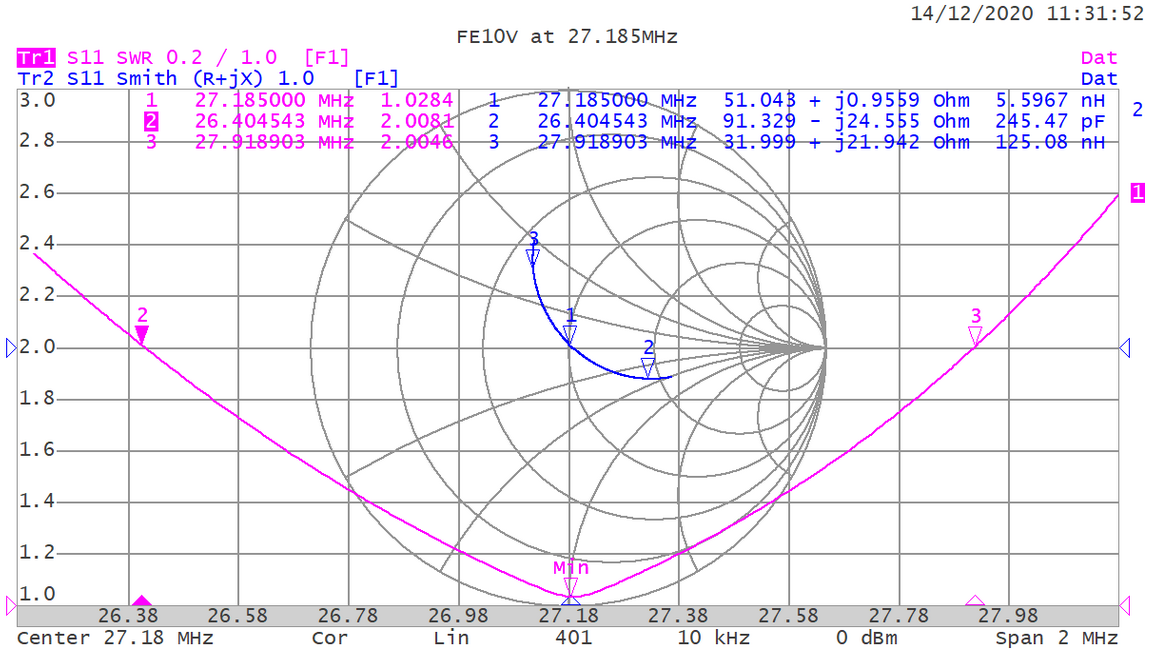The width and height of the screenshot is (1156, 668).
Task: Click the hollow magenta marker triangle on frequency axis
Action: [x=975, y=601]
